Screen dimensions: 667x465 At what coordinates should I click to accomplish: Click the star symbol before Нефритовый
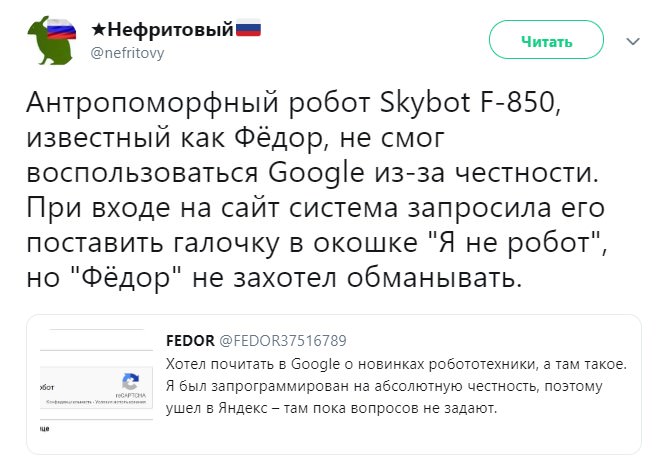[99, 31]
